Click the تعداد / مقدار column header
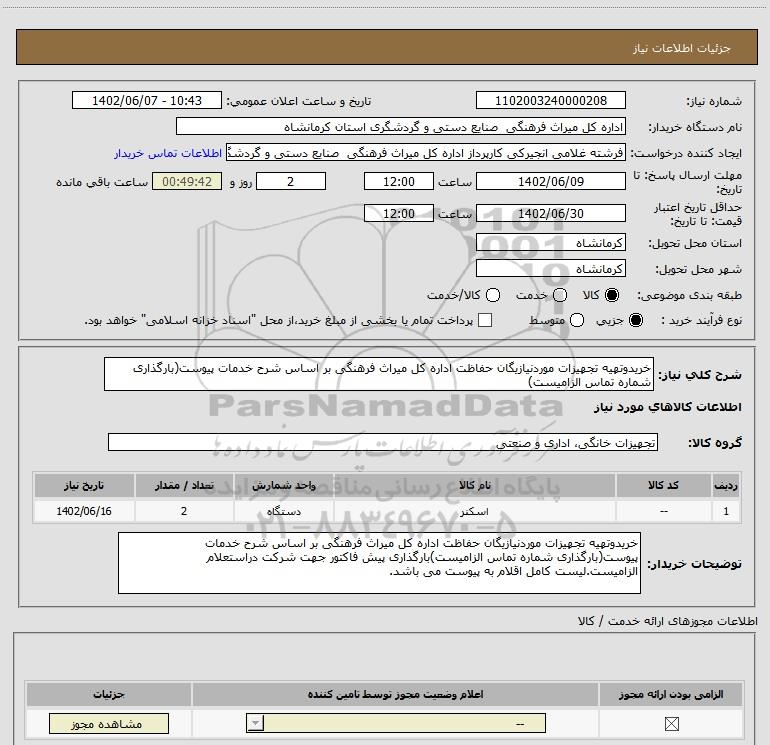Screen dimensions: 770x745 click(x=184, y=485)
